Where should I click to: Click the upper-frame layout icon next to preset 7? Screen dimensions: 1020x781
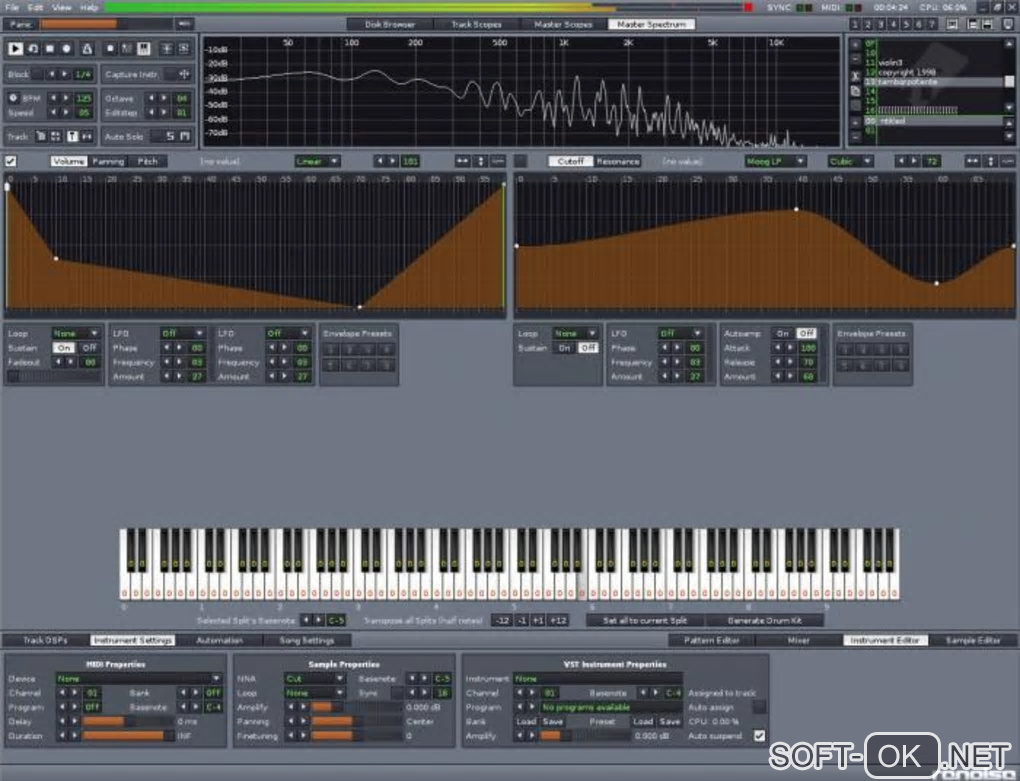(952, 25)
